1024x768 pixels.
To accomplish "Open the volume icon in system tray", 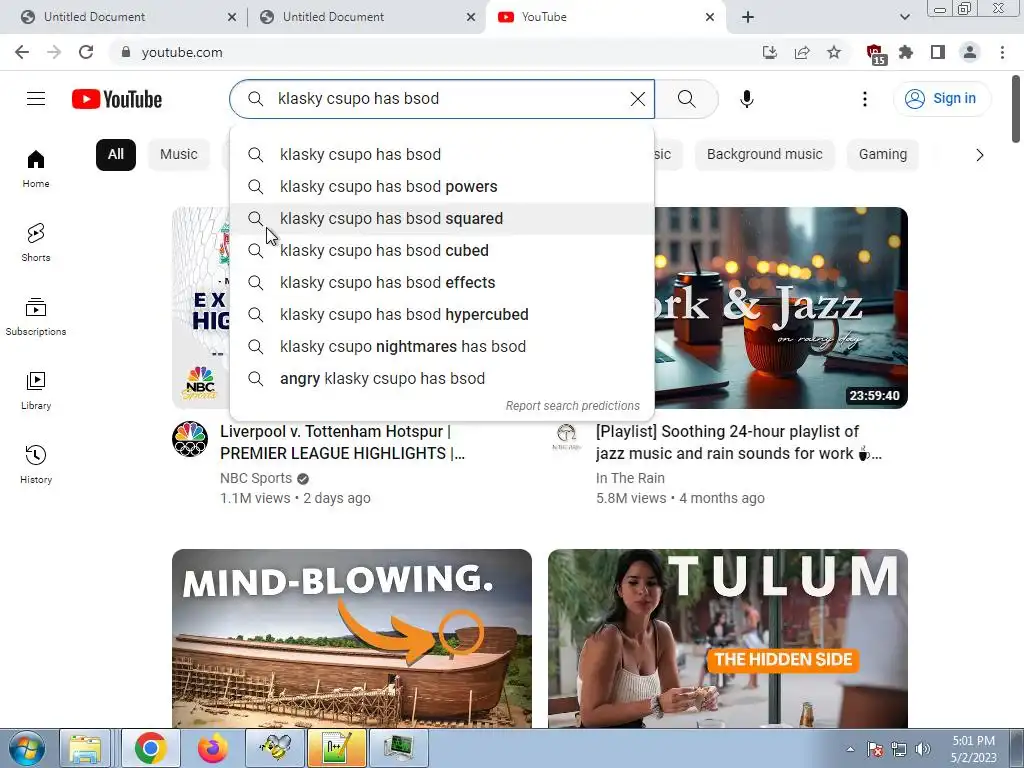I will pos(923,749).
